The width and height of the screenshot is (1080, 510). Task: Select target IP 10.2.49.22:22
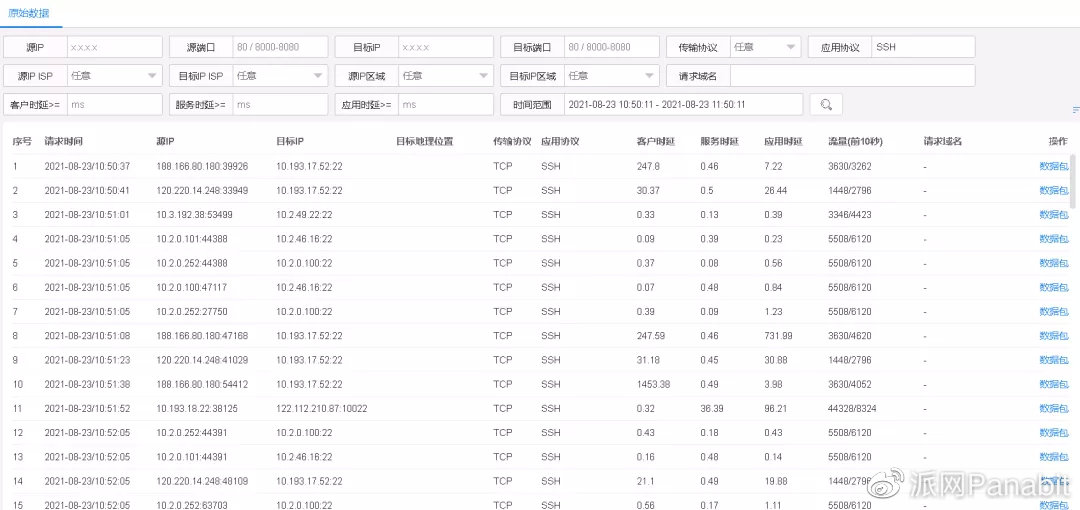coord(304,214)
